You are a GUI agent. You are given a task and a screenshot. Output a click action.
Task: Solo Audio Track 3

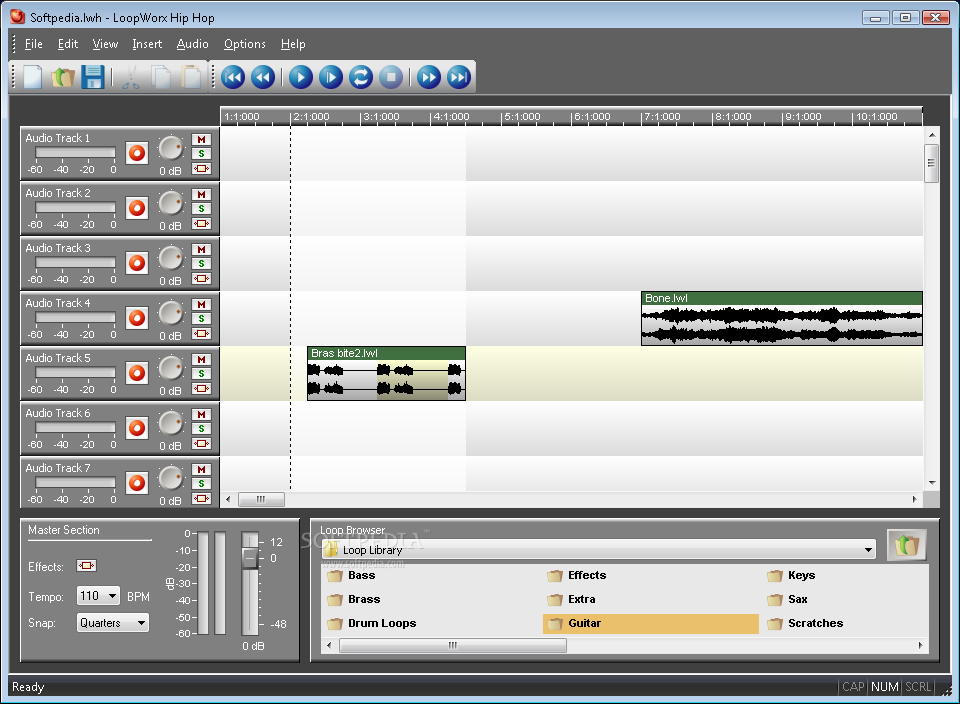(201, 264)
